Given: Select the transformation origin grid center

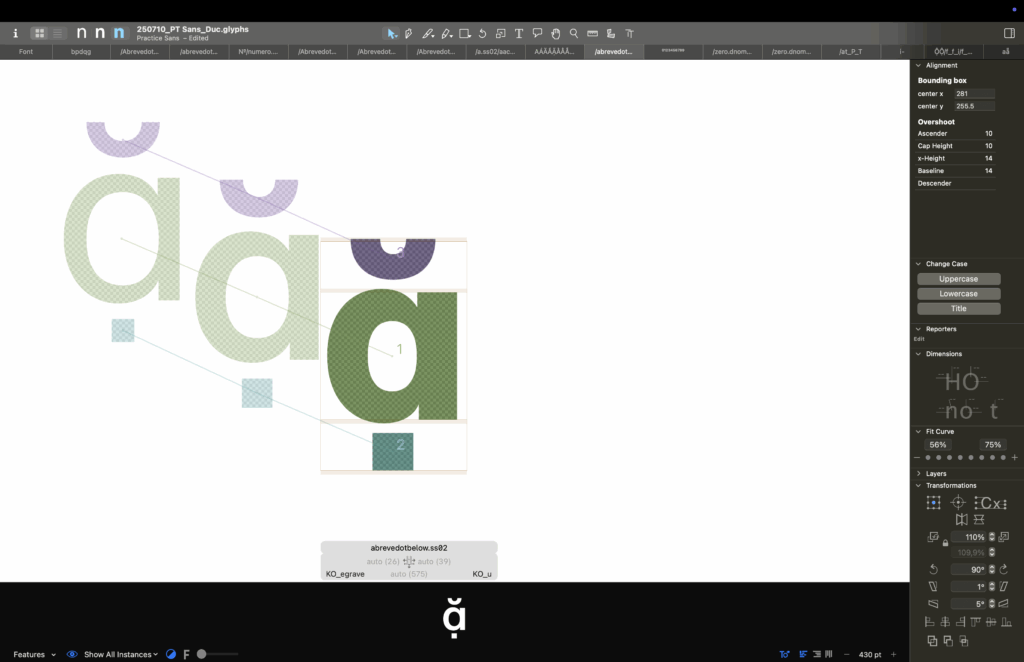Looking at the screenshot, I should [x=933, y=502].
